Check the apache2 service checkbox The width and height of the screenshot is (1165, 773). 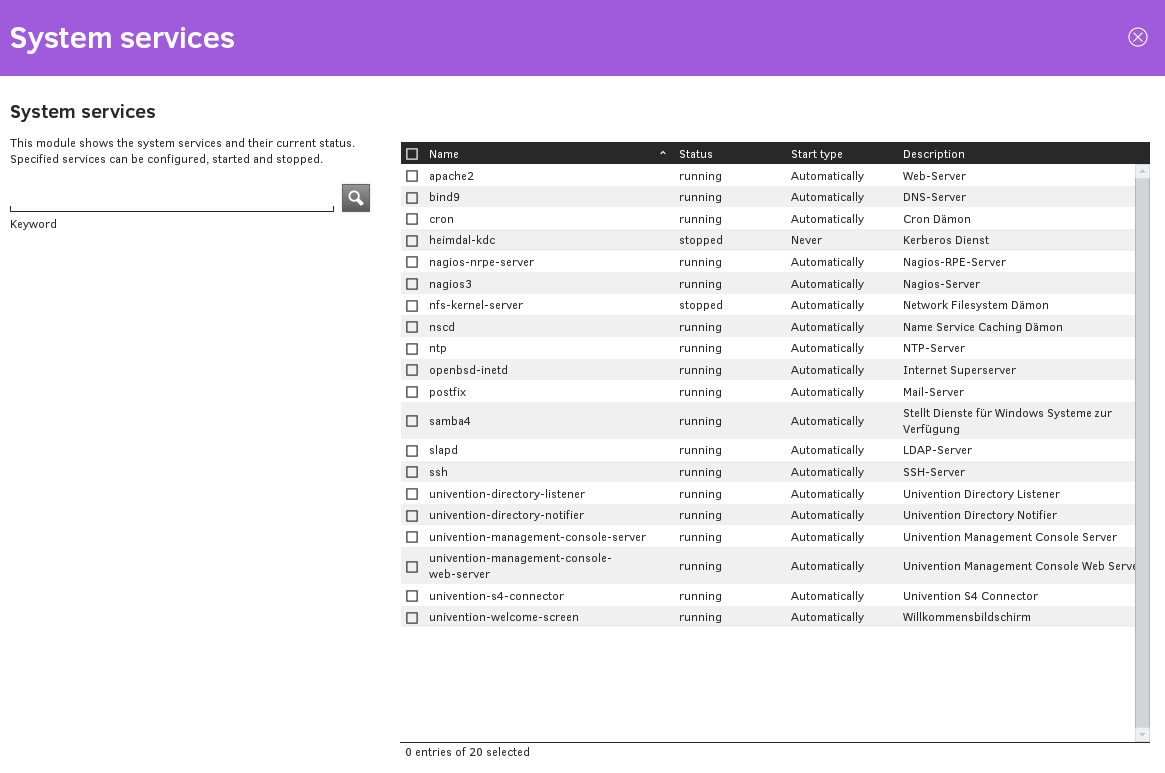(x=412, y=176)
